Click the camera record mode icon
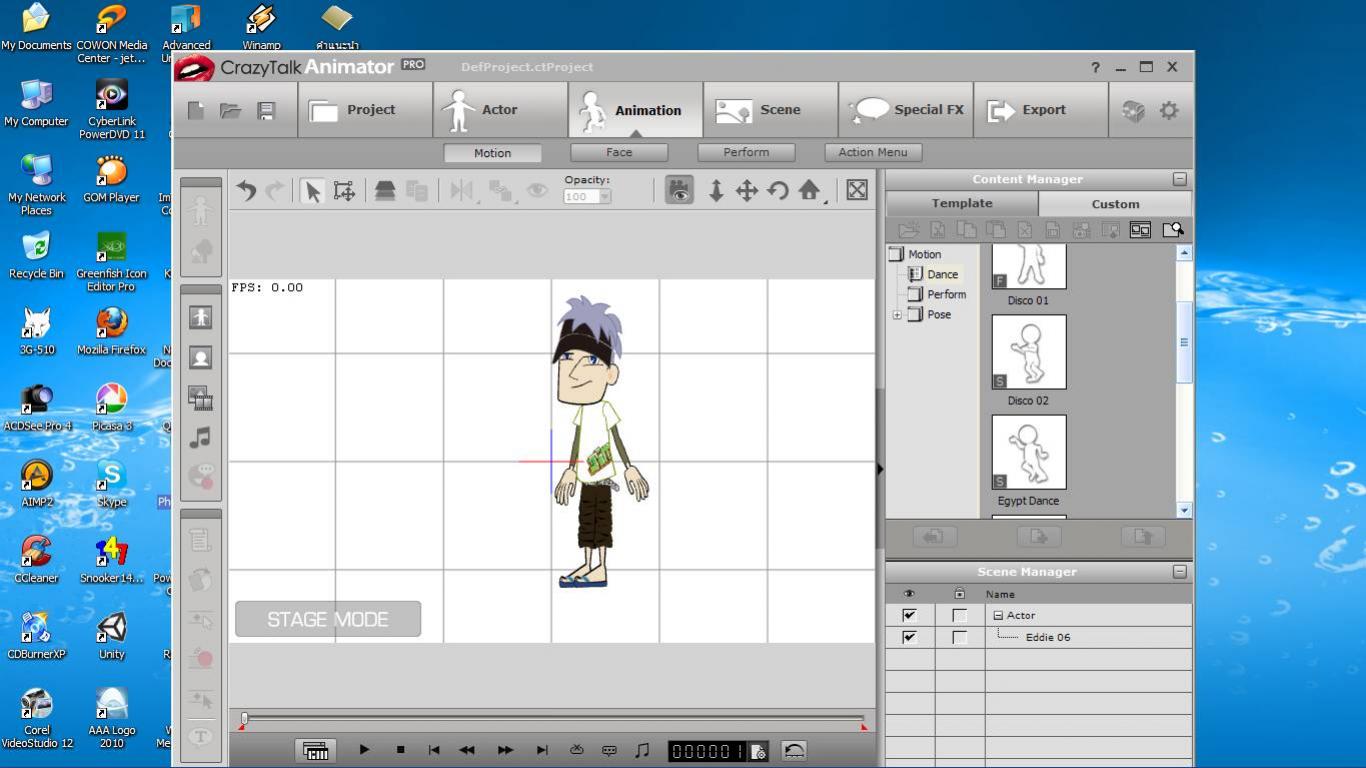Screen dimensions: 1366x768 pyautogui.click(x=680, y=191)
